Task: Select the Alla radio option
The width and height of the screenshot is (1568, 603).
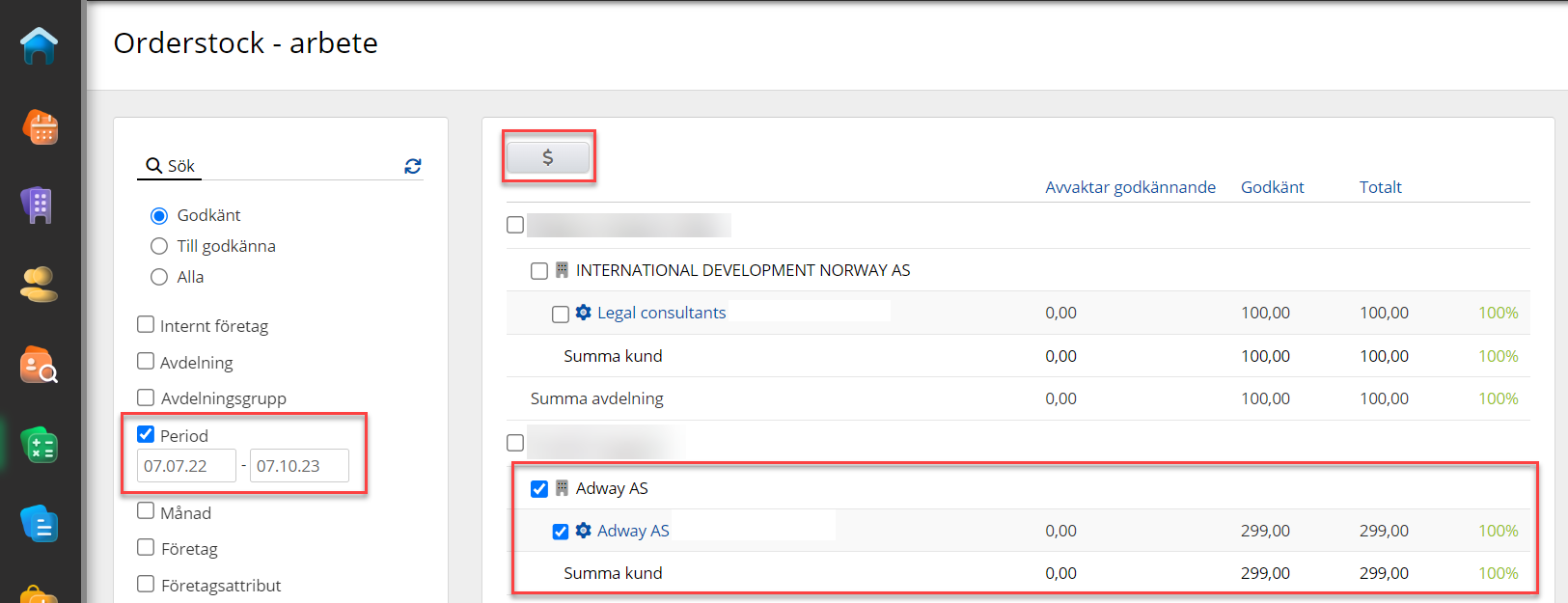Action: 159,277
